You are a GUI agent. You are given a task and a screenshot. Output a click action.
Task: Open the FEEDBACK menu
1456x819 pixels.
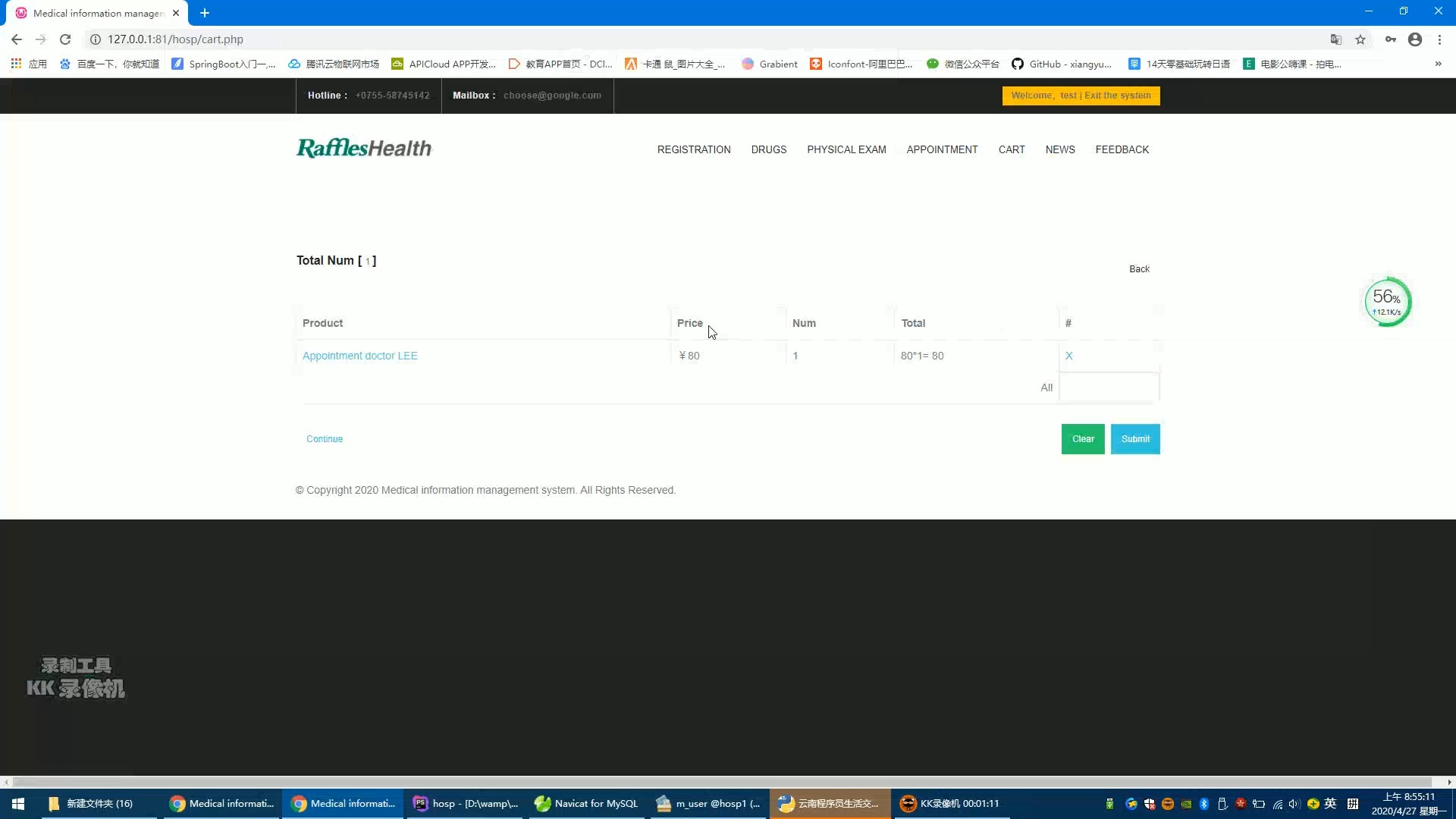pyautogui.click(x=1122, y=149)
